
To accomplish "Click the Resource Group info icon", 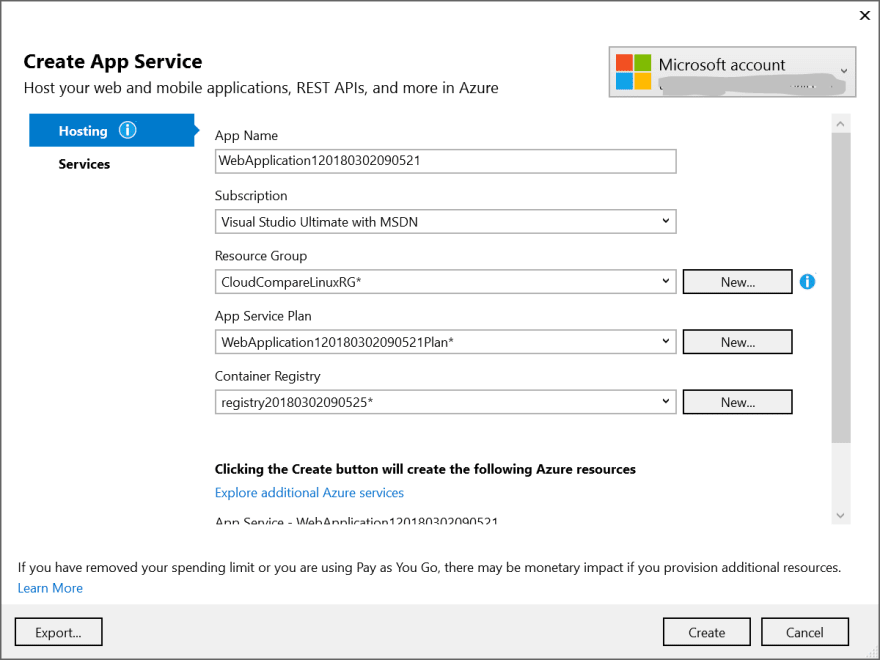I will click(807, 282).
